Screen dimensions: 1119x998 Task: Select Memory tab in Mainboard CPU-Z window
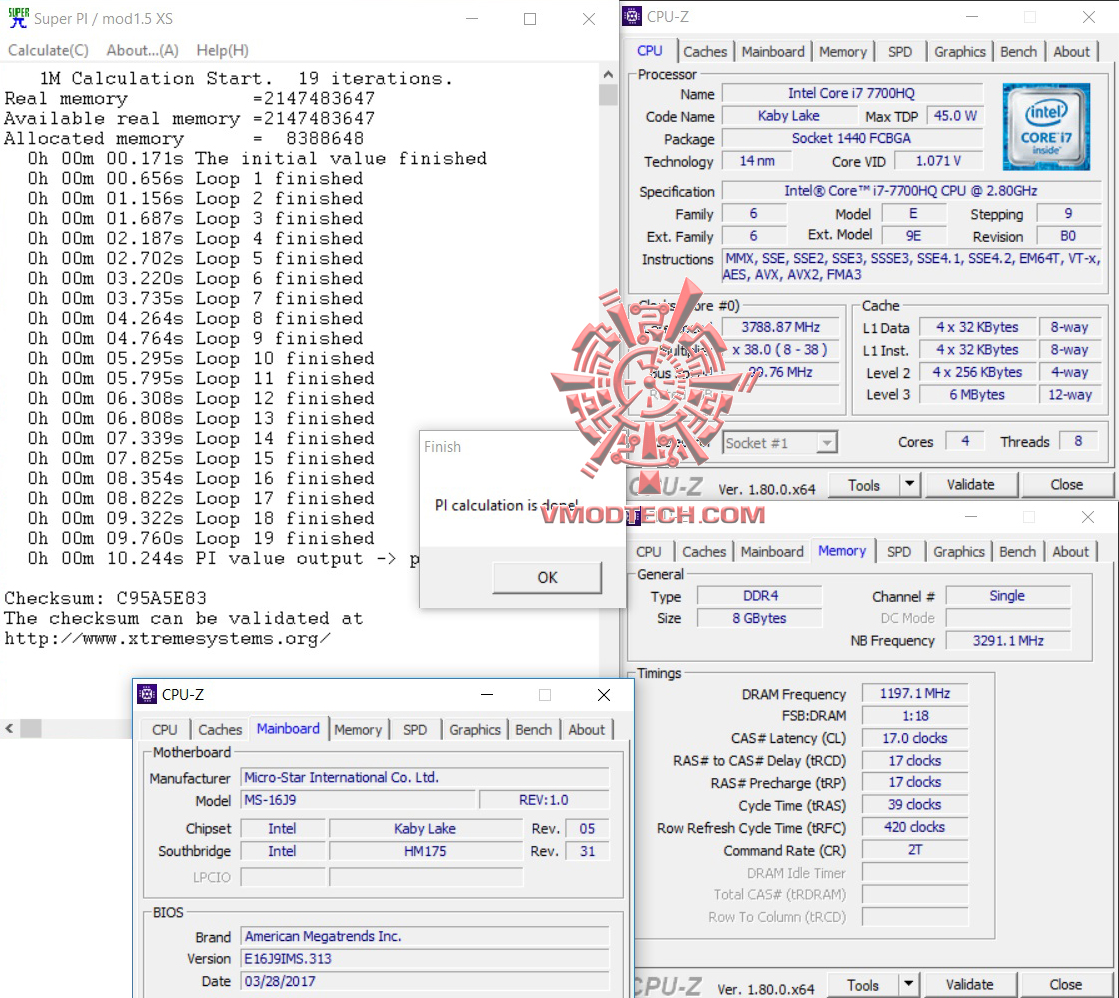click(x=358, y=730)
